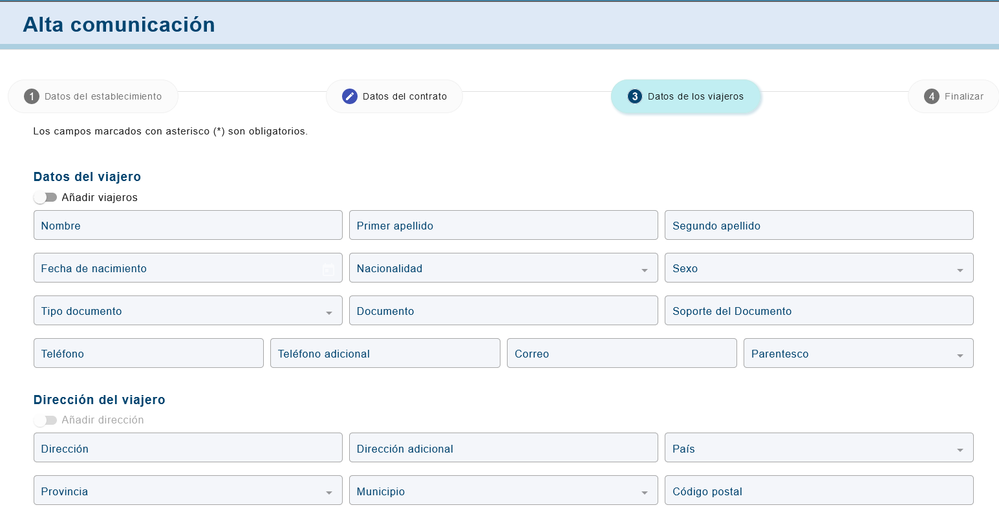
Task: Click the step 1 number circle icon
Action: (32, 97)
